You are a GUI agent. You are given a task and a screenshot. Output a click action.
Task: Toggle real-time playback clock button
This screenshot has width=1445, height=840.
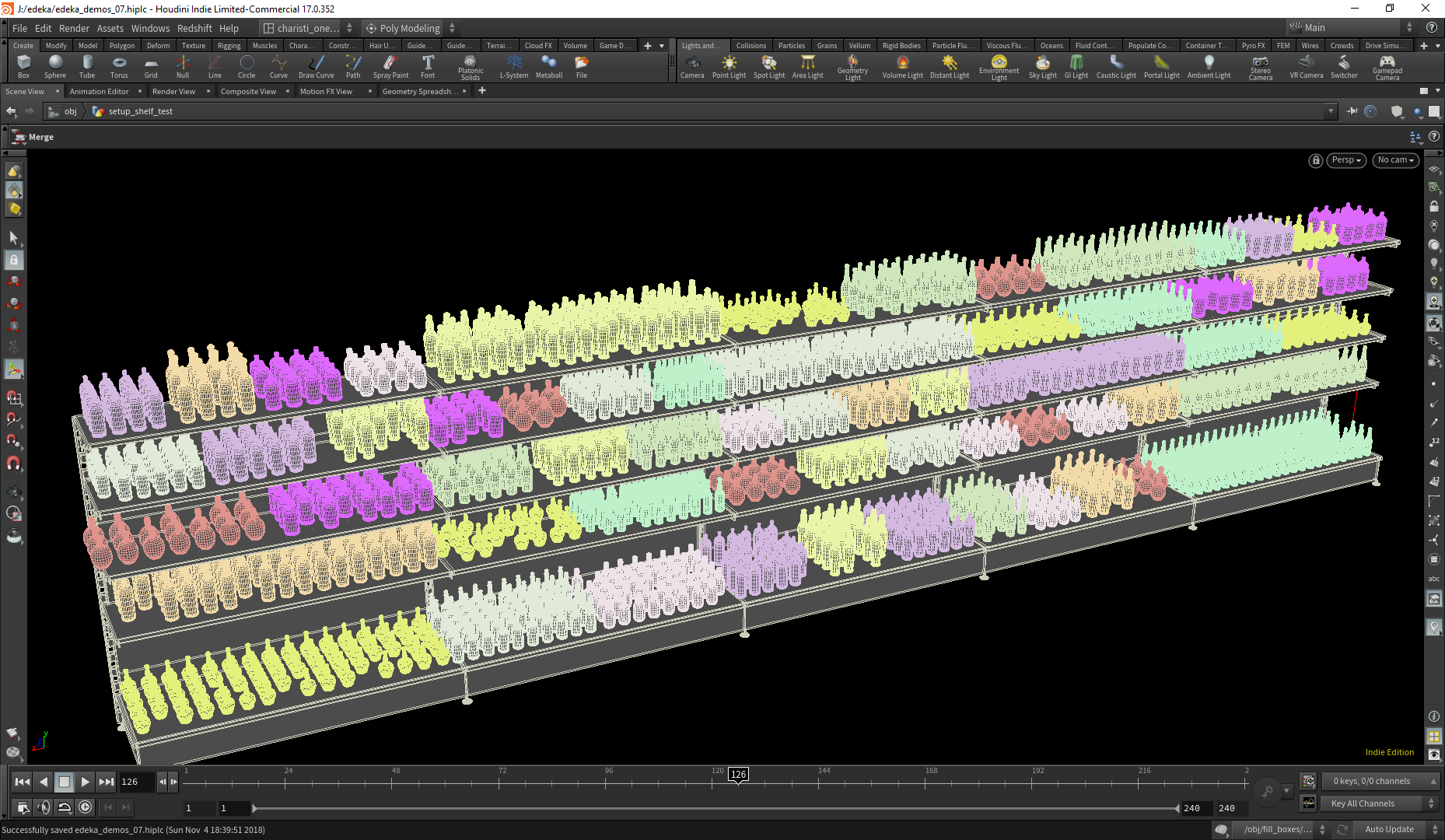(x=86, y=807)
